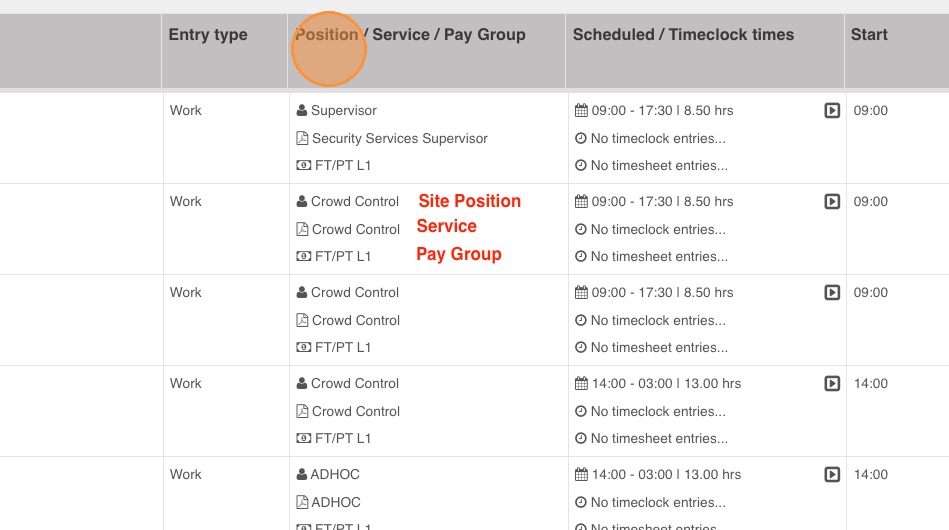Click 09:00 start time in Supervisor row
The image size is (949, 530).
coord(870,111)
